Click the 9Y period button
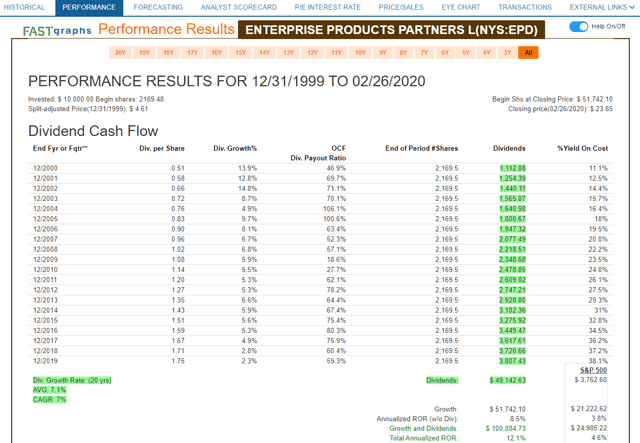The image size is (640, 443). [382, 53]
